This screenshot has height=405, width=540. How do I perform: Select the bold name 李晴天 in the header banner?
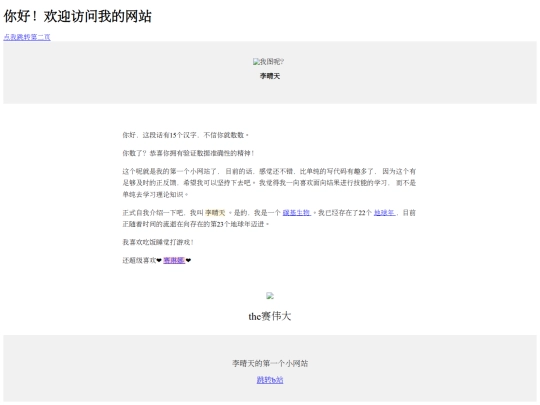coord(270,76)
